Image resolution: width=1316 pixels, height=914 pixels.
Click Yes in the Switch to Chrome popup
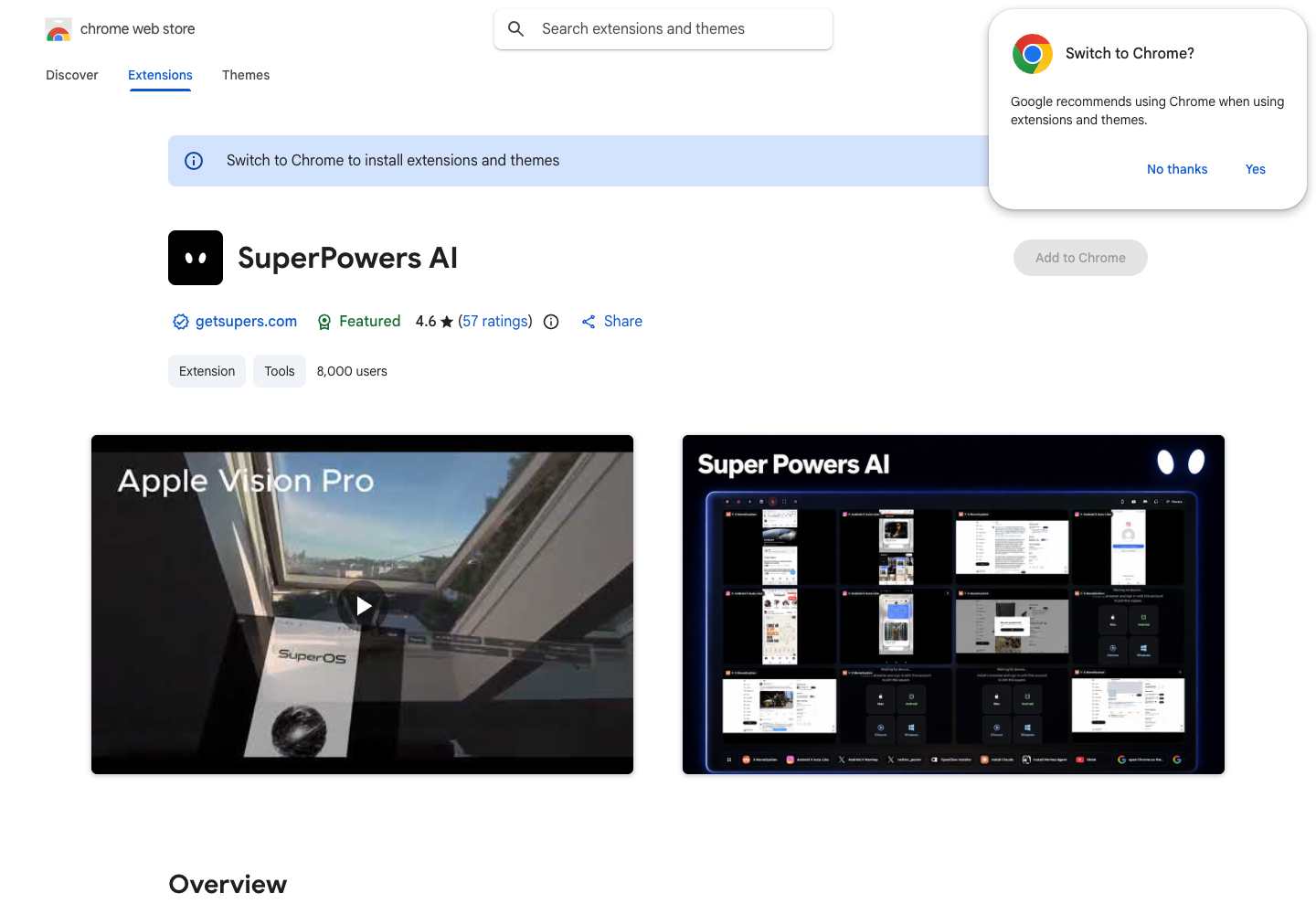(1256, 169)
